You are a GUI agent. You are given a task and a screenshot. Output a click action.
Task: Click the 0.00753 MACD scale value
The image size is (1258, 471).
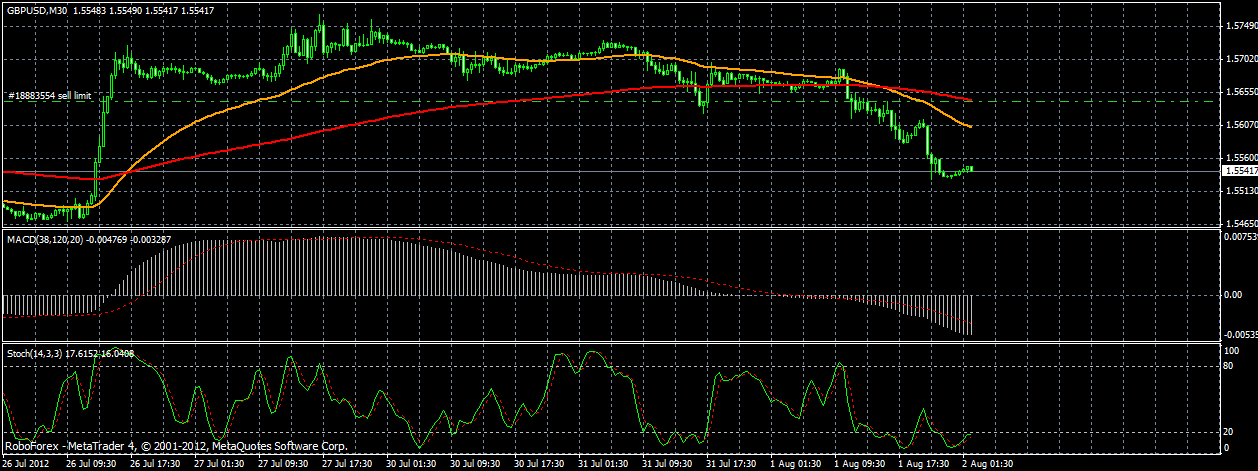coord(1240,237)
